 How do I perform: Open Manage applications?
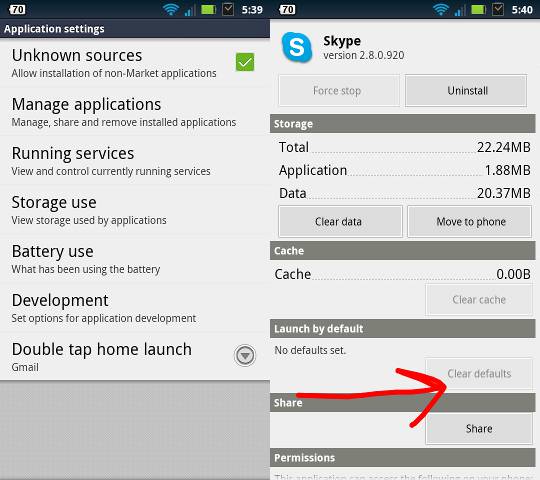[x=135, y=112]
